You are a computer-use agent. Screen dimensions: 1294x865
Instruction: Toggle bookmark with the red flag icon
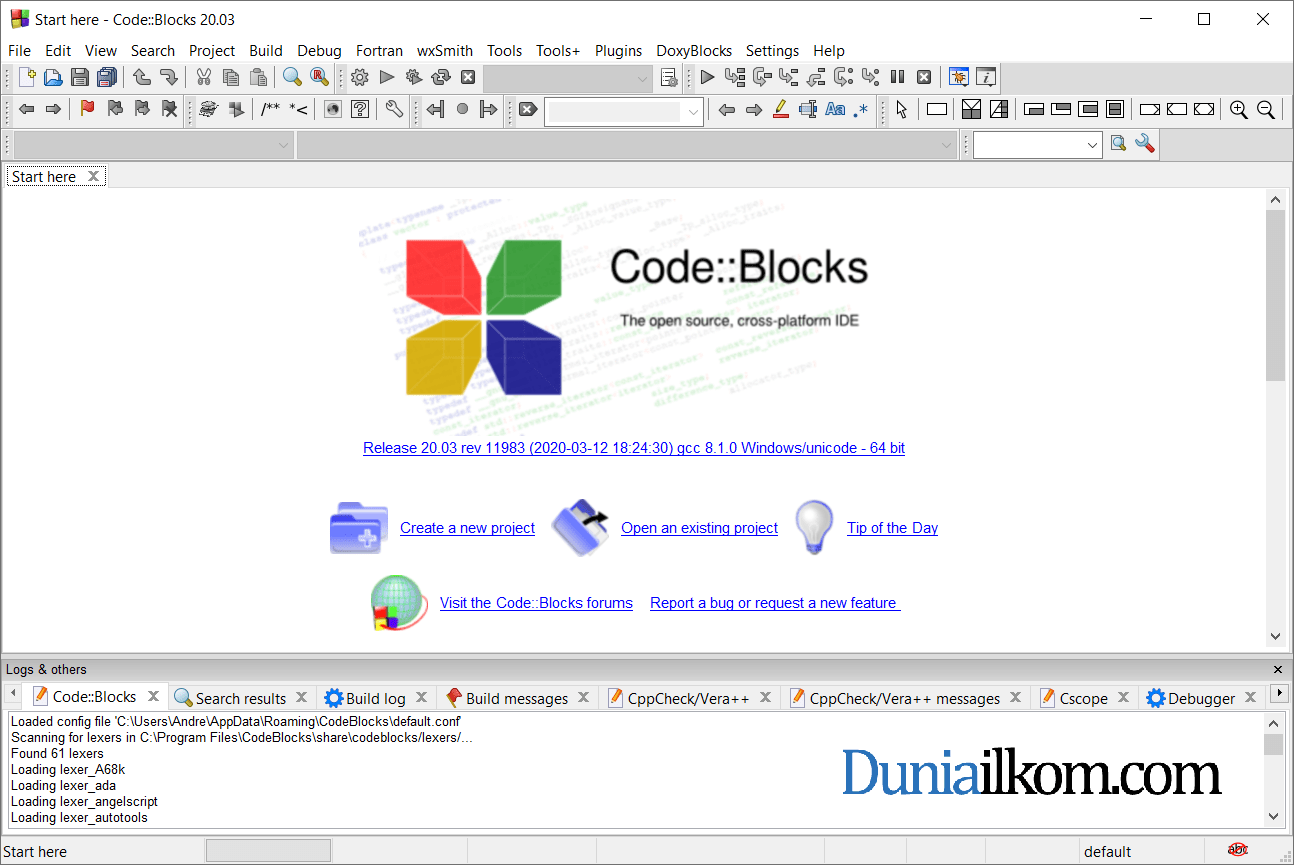87,109
